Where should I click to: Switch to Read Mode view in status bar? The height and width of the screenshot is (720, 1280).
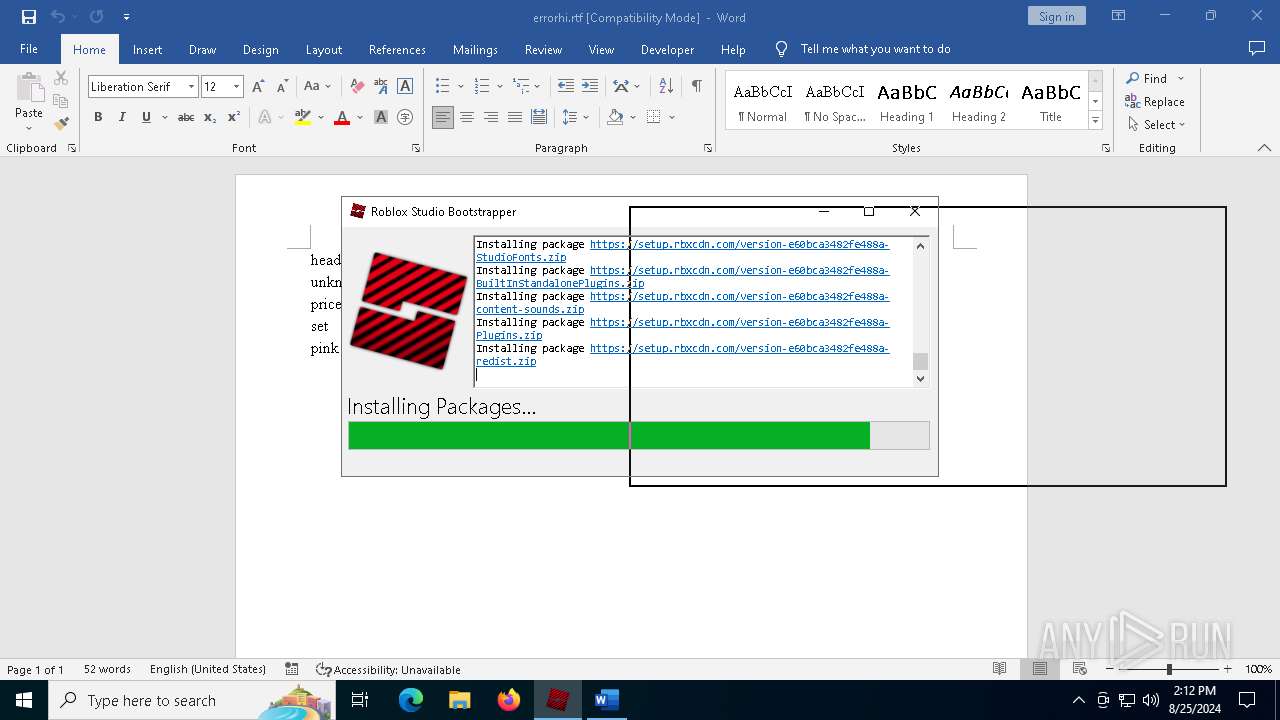(999, 669)
